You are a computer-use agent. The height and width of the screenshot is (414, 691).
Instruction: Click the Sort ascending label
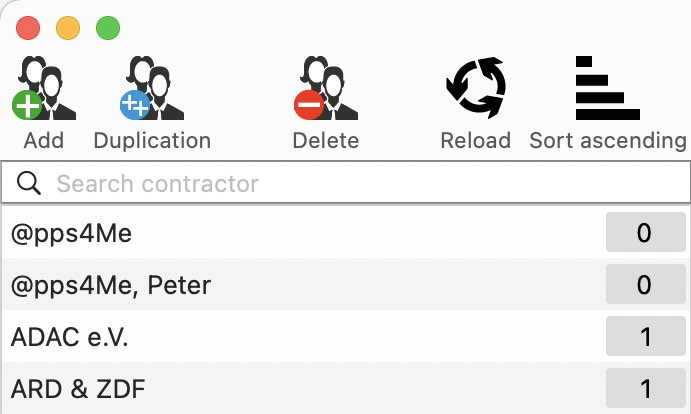pos(608,141)
